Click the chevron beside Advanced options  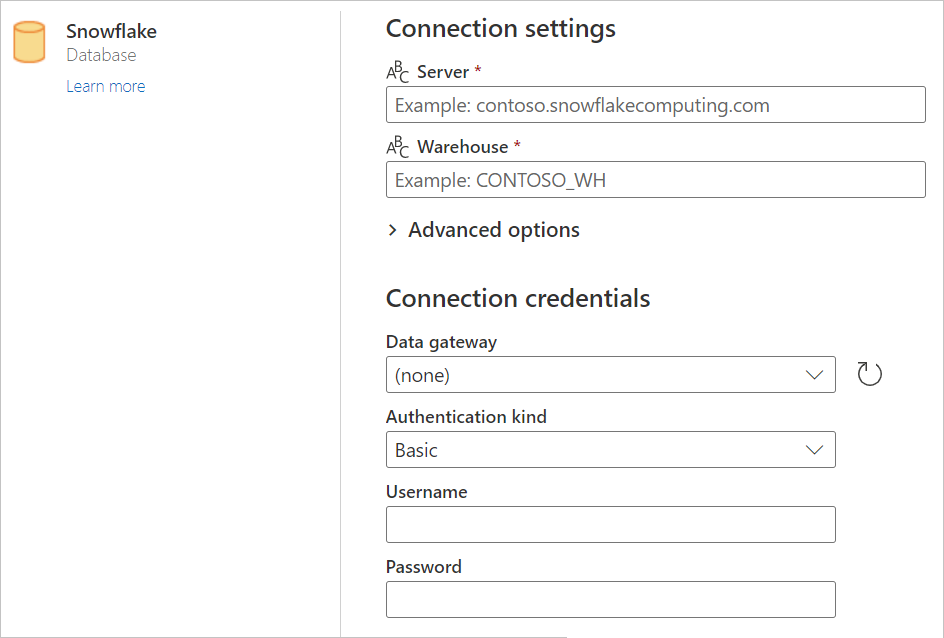coord(392,230)
